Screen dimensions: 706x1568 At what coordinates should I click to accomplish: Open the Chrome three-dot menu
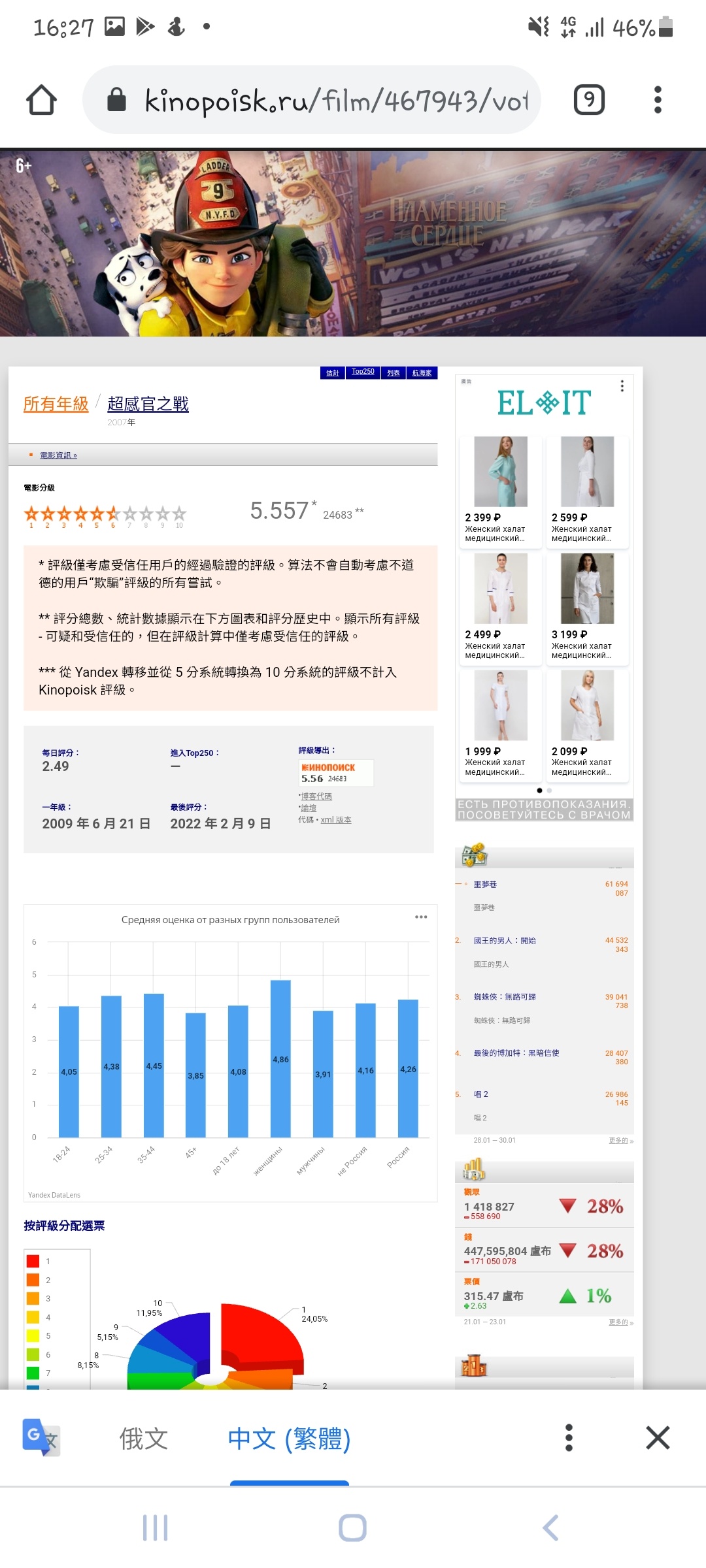(658, 100)
